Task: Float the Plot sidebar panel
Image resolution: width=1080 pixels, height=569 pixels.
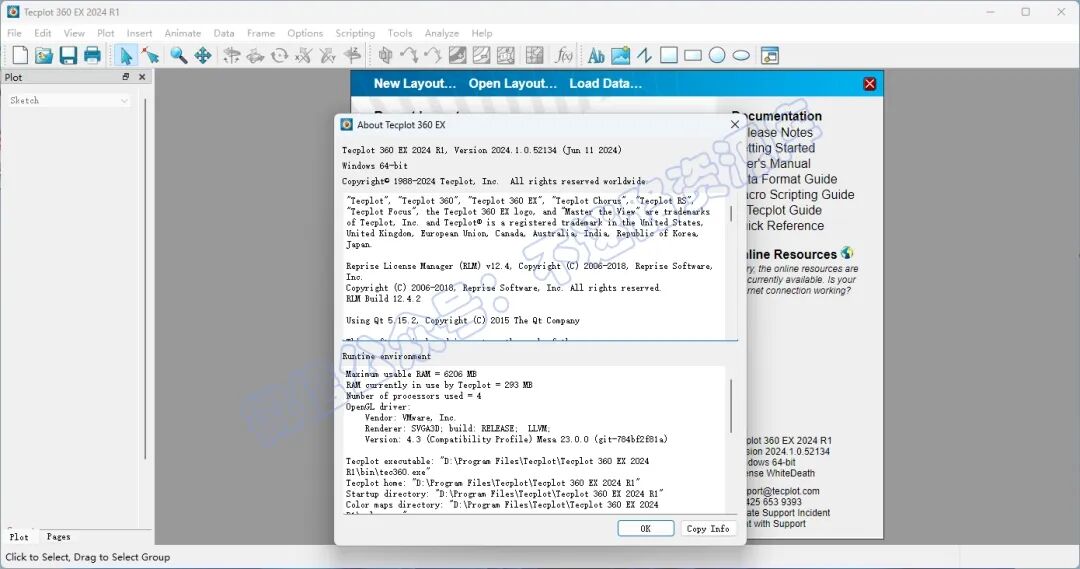Action: coord(125,77)
